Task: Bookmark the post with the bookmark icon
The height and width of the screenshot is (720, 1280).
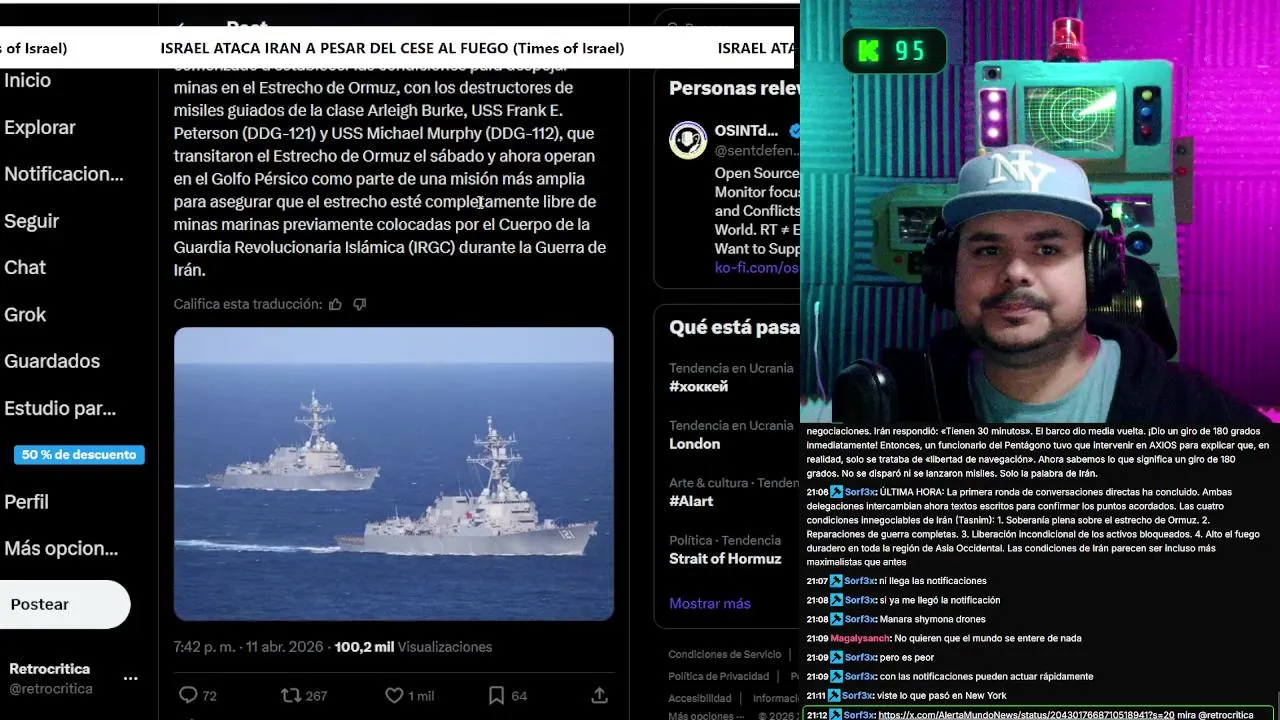Action: point(496,695)
